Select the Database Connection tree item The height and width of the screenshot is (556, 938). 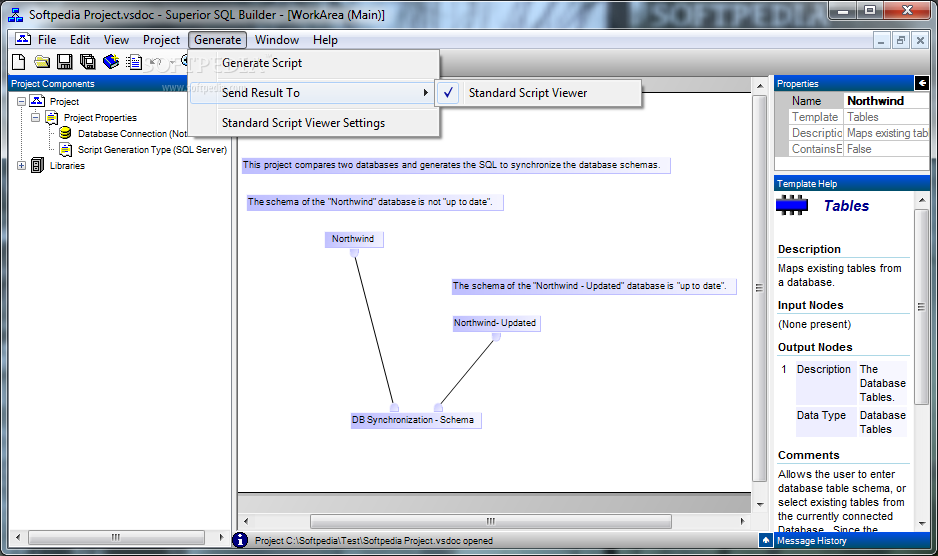[132, 133]
